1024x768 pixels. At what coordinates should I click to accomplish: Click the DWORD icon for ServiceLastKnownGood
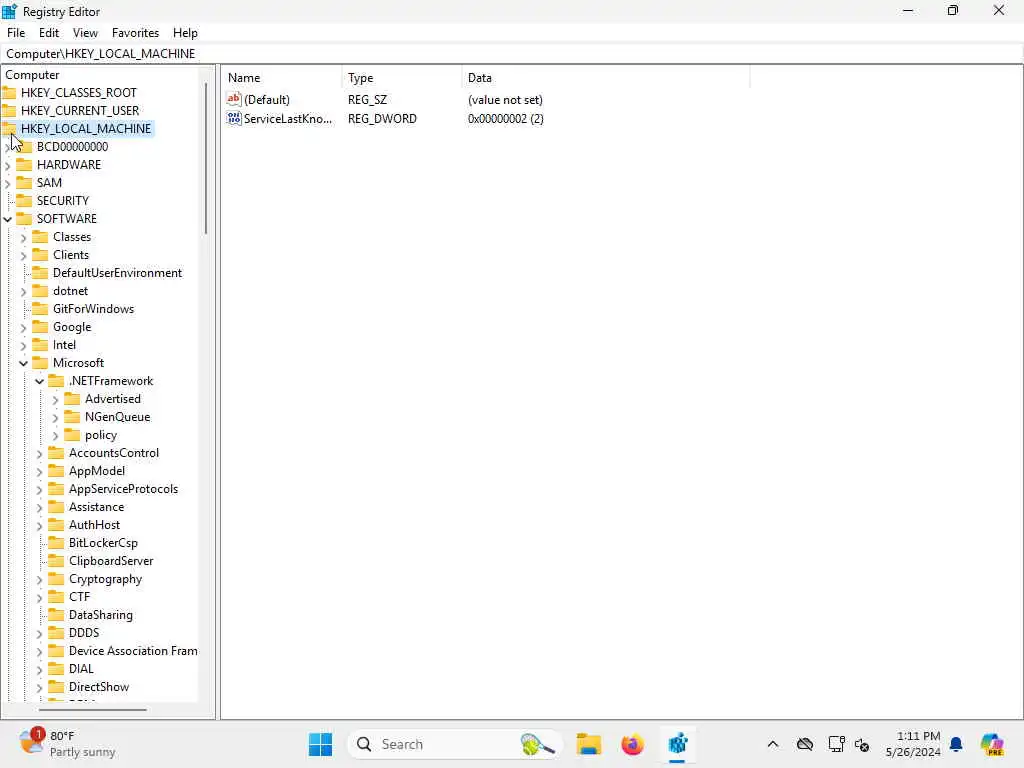(234, 118)
